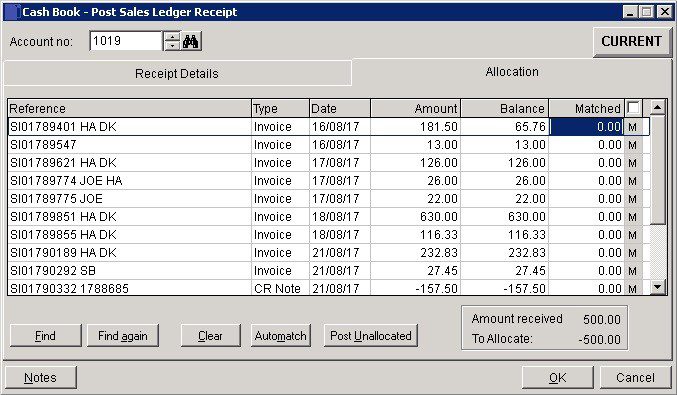Increase account number with up spinner arrow
Screen dimensions: 677x395
[x=172, y=37]
